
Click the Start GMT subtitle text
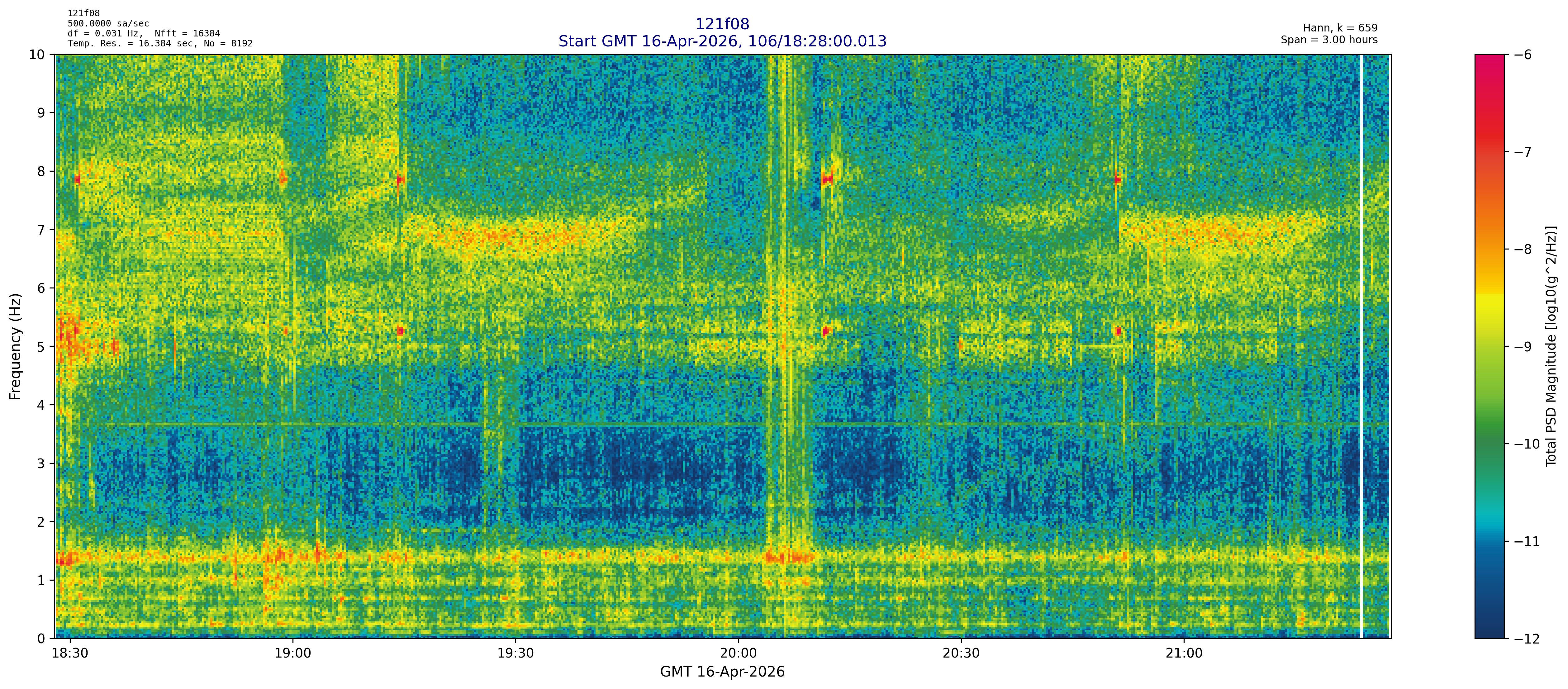tap(722, 41)
